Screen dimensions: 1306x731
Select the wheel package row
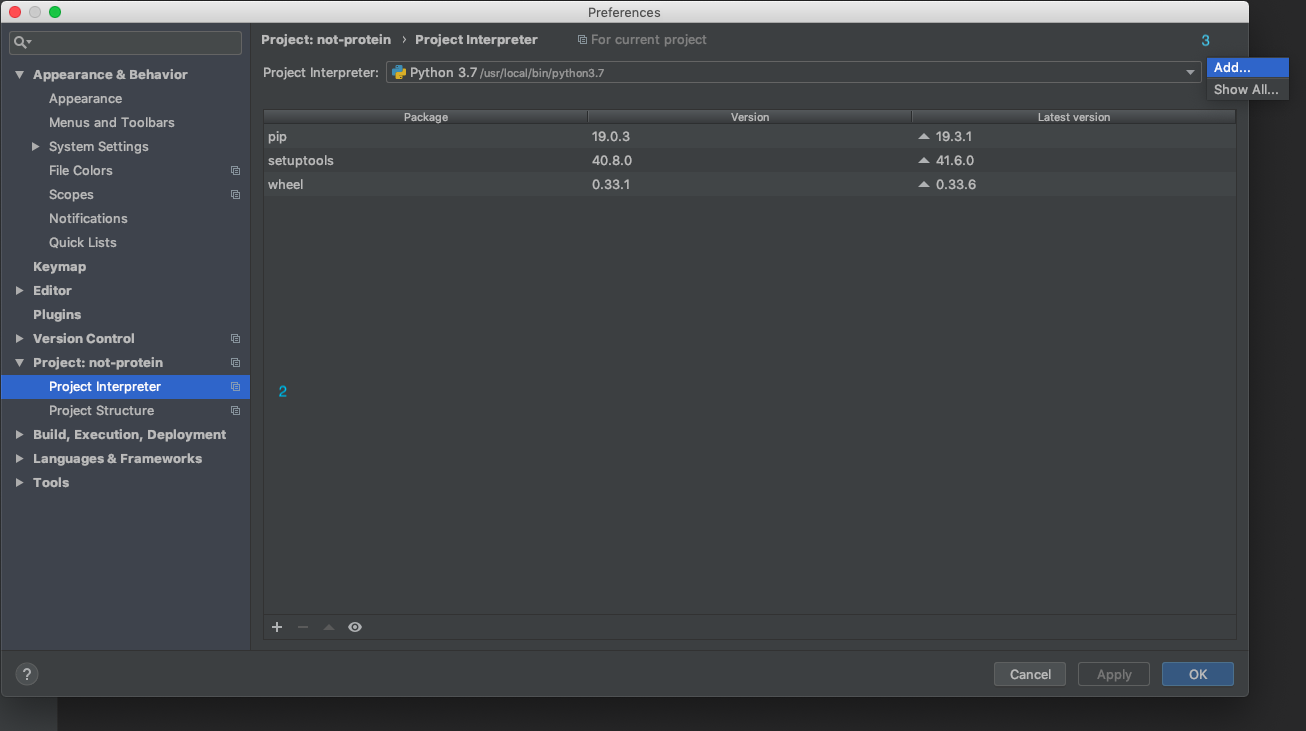[750, 184]
